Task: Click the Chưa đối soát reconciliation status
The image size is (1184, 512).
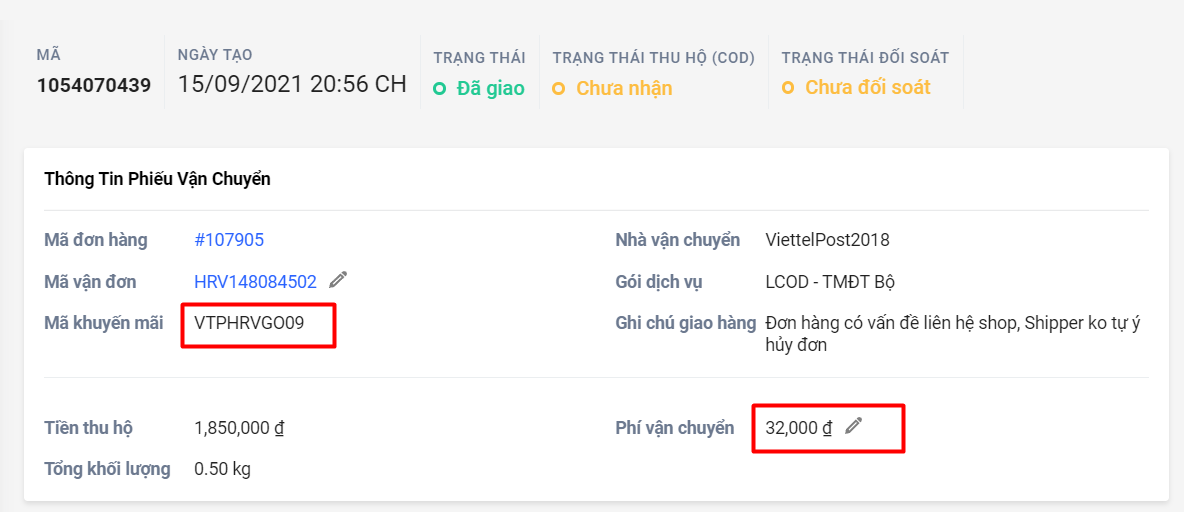Action: tap(867, 87)
